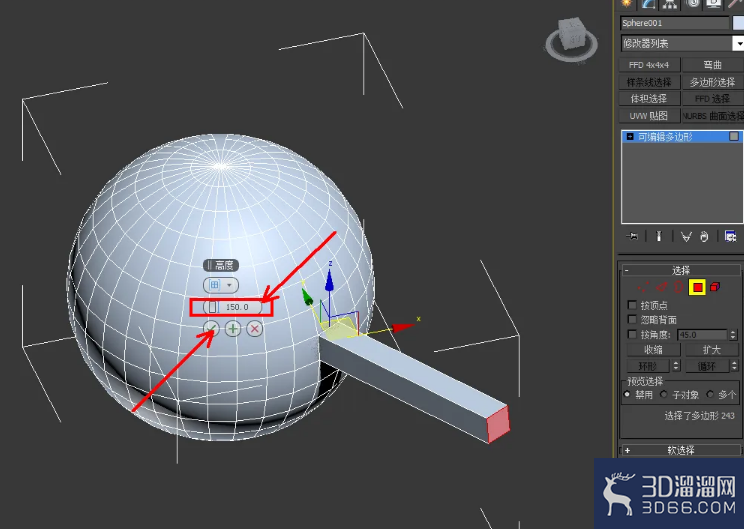Open the Modify command panel tab

click(648, 4)
